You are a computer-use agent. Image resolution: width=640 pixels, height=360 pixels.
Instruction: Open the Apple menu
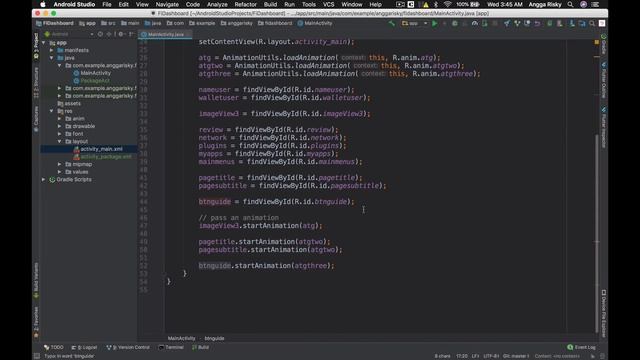coord(43,4)
